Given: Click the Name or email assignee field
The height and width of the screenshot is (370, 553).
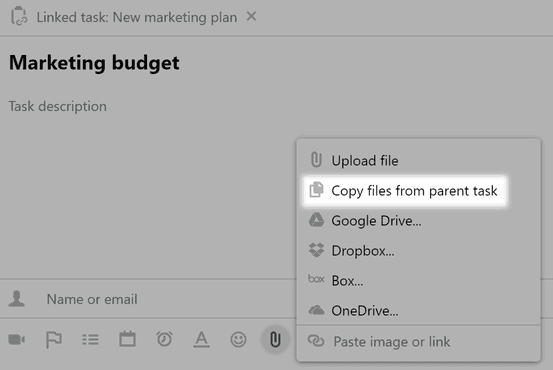Looking at the screenshot, I should click(x=92, y=299).
